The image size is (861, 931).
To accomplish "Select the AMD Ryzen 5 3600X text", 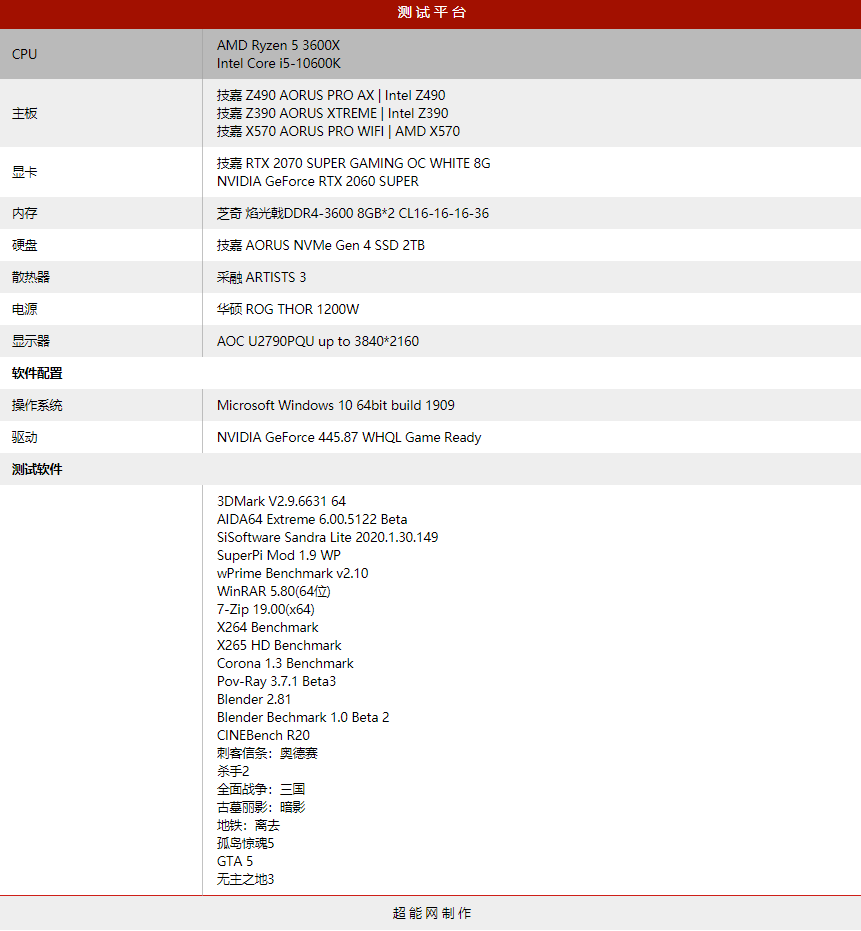I will point(278,45).
